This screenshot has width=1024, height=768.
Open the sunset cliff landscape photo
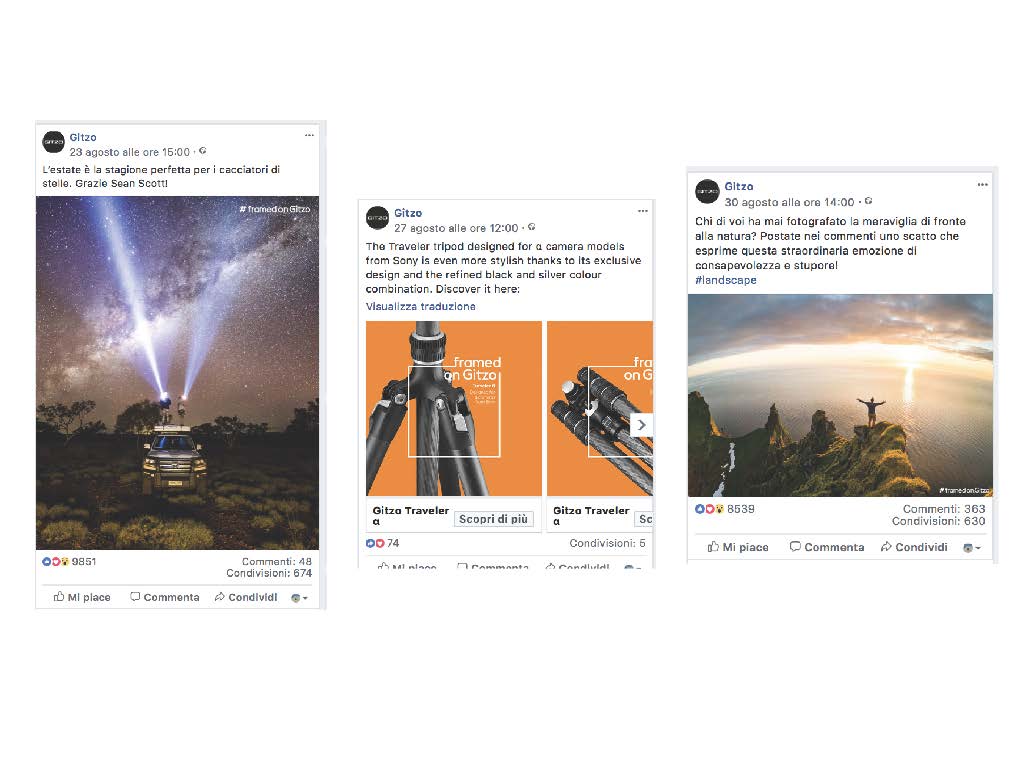click(x=840, y=396)
